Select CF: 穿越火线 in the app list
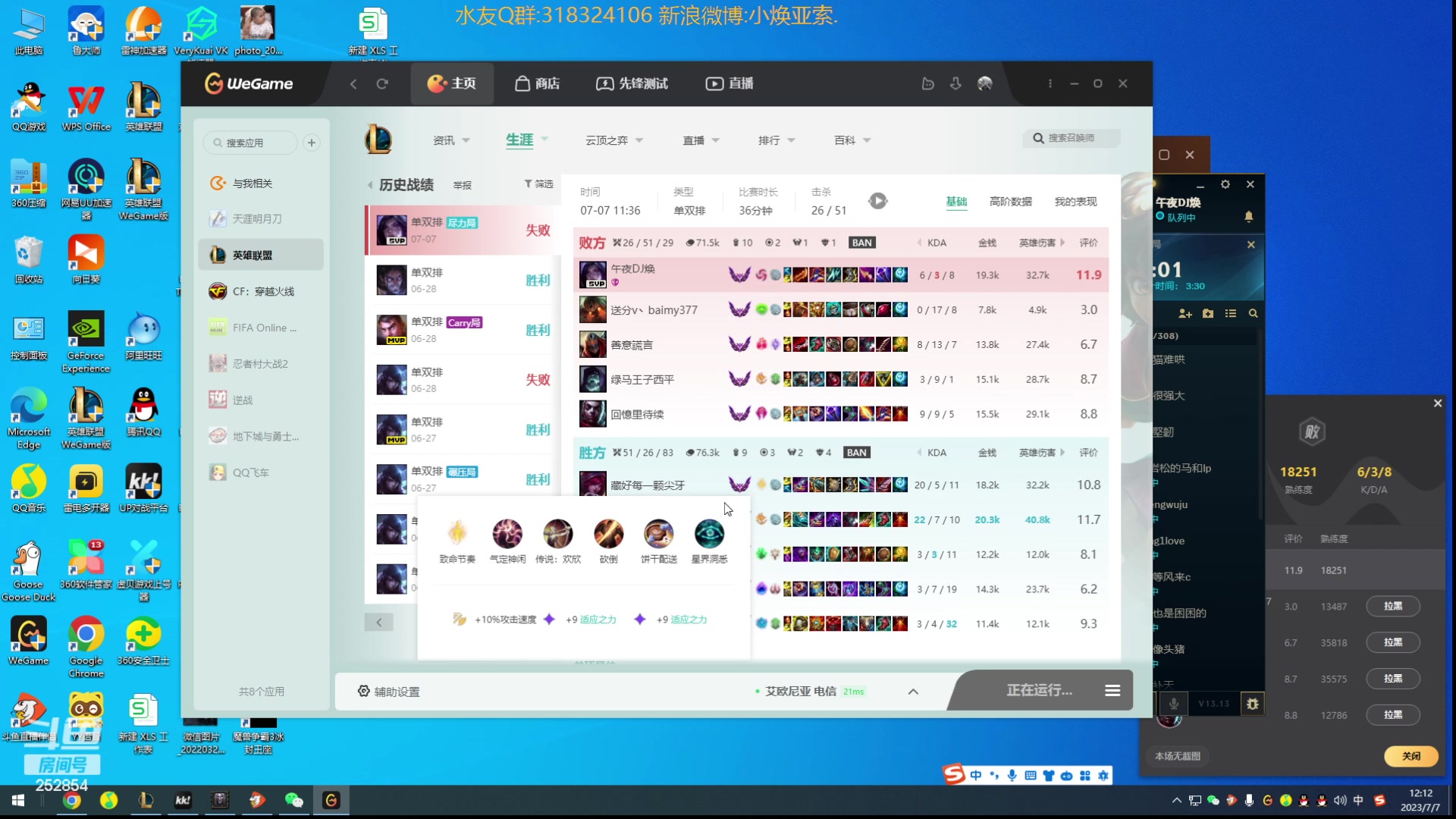The width and height of the screenshot is (1456, 819). [x=262, y=291]
